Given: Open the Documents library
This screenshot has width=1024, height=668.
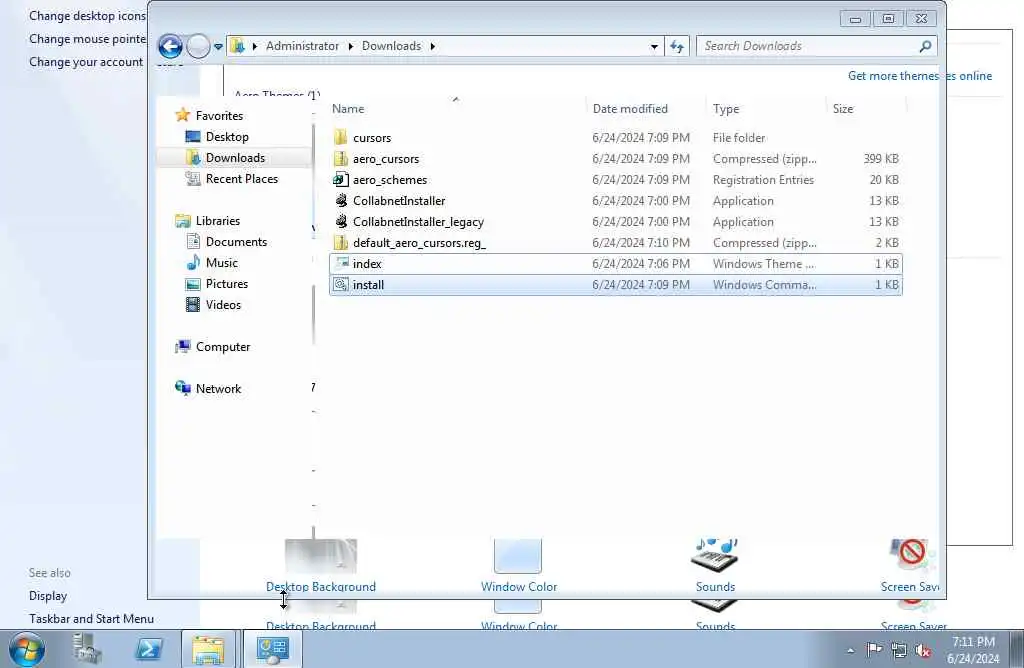Looking at the screenshot, I should point(236,242).
